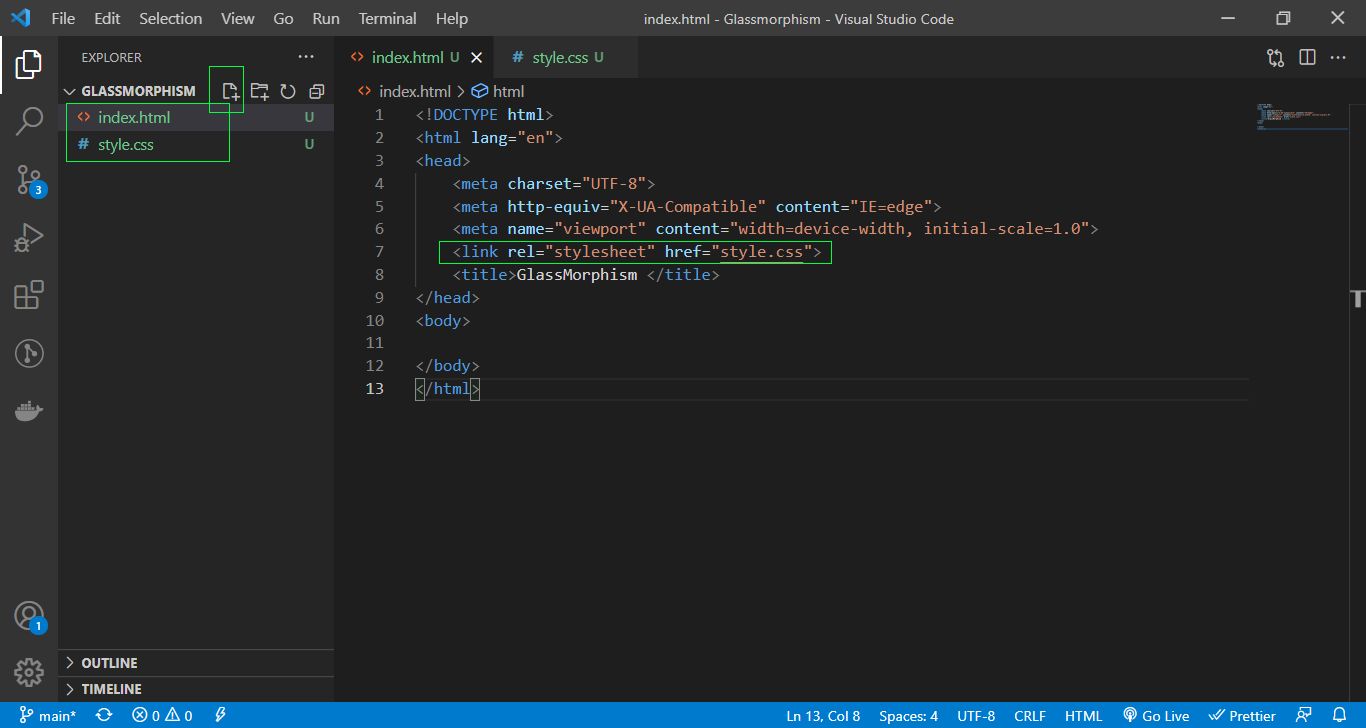Change indentation via Spaces: 4

click(x=908, y=715)
